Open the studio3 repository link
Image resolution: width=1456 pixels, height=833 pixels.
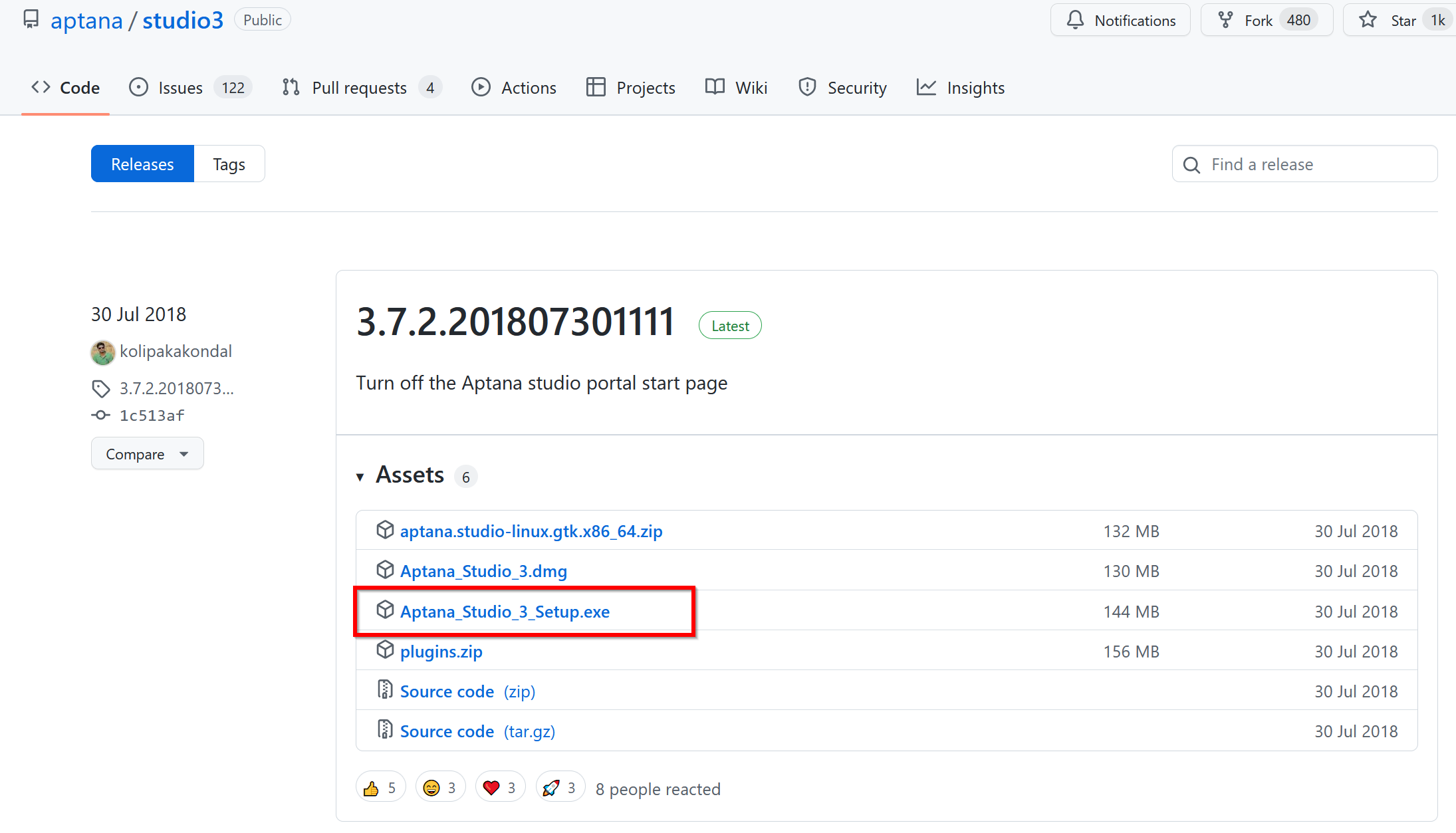[x=183, y=21]
